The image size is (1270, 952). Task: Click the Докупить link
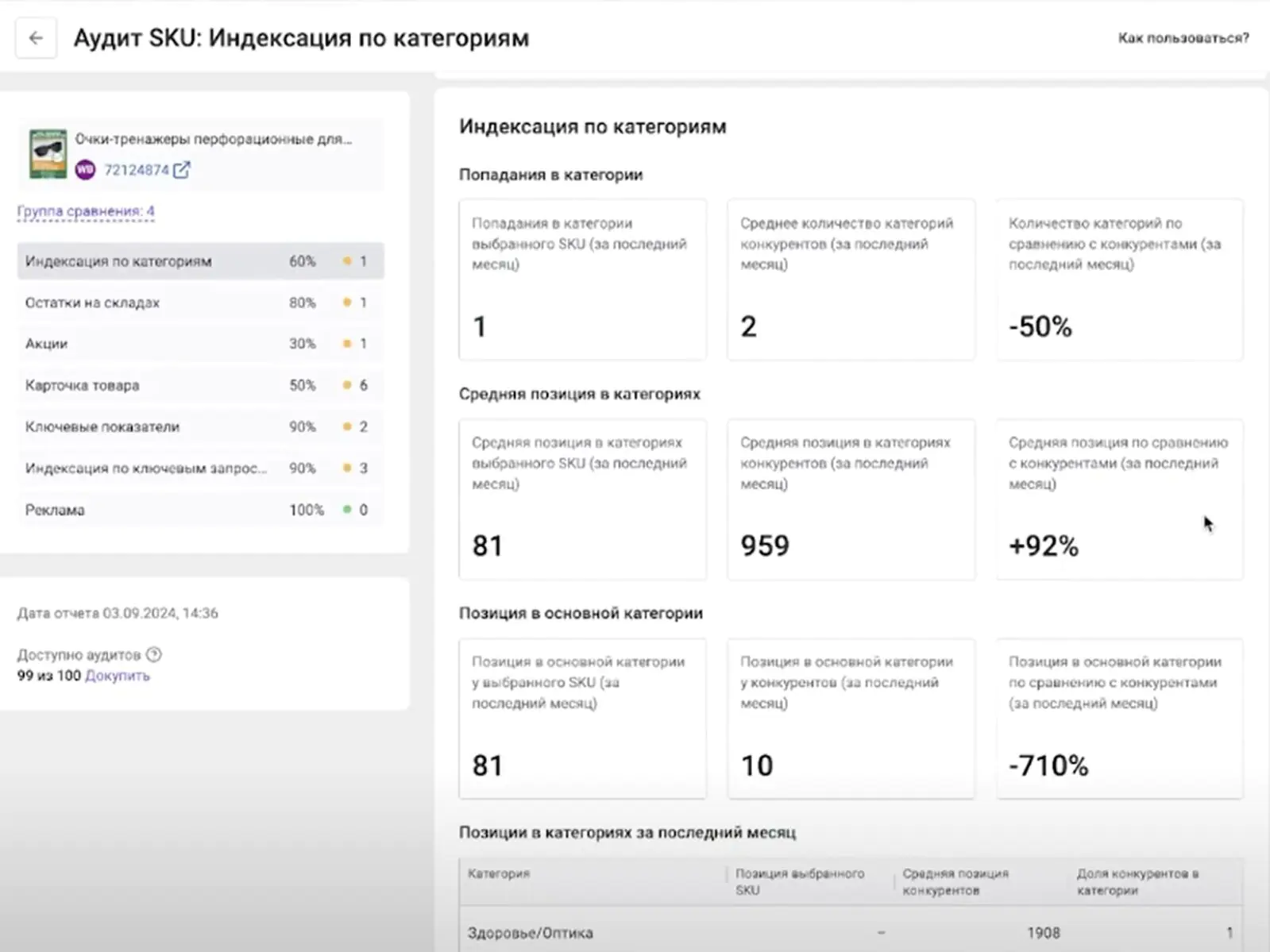coord(118,676)
